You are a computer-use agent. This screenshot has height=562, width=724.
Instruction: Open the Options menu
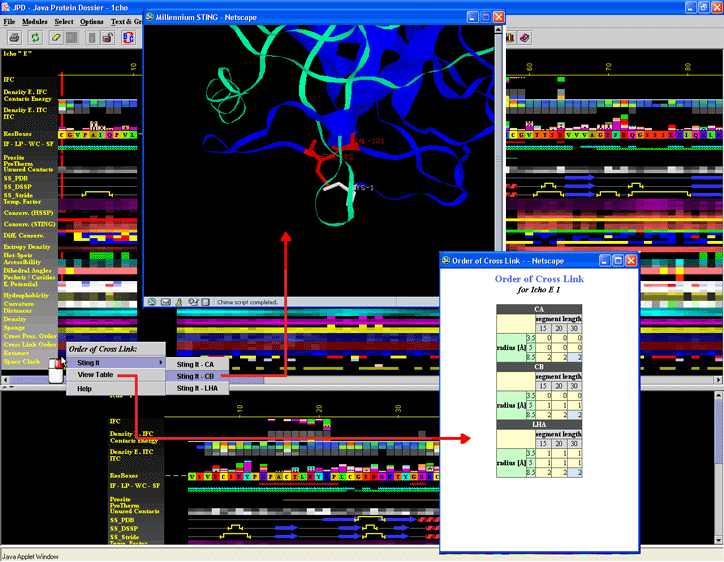pyautogui.click(x=91, y=22)
